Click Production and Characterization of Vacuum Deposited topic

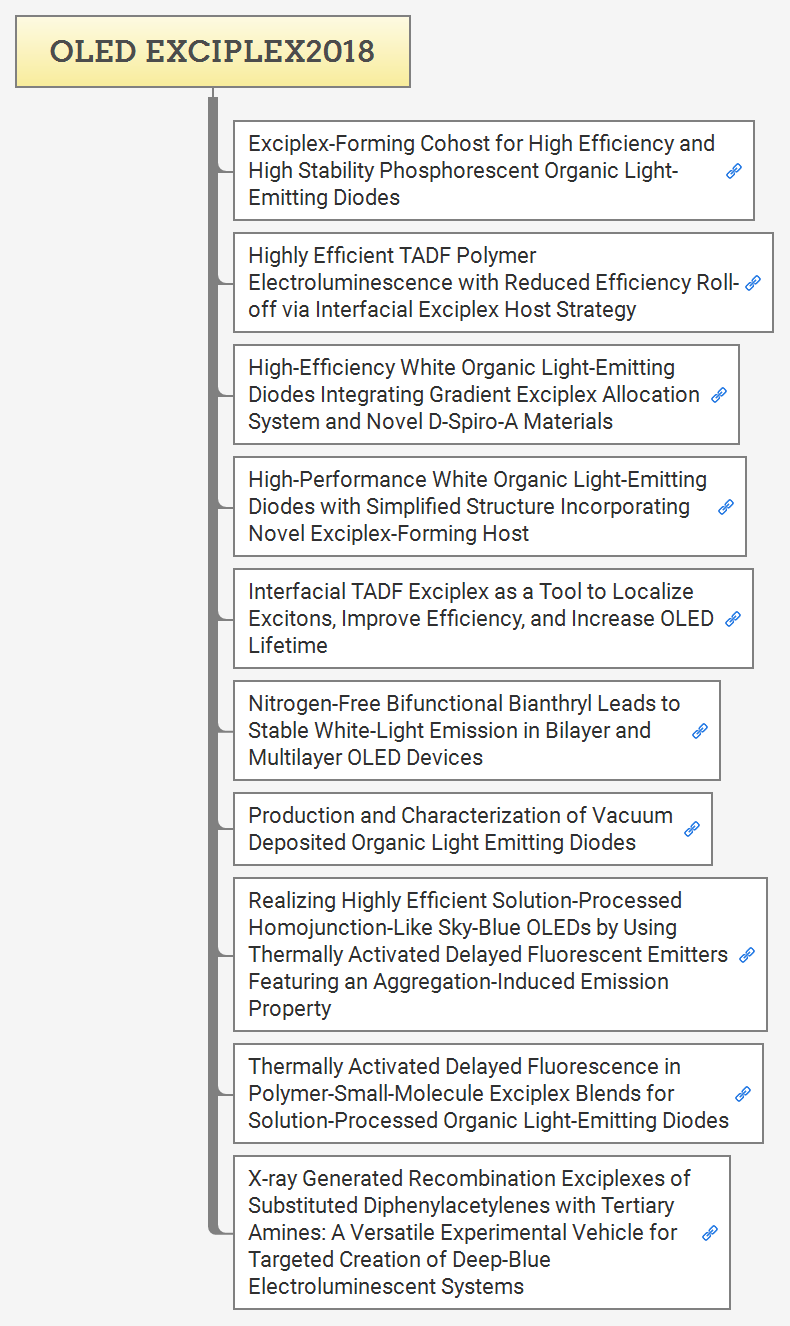(x=459, y=828)
